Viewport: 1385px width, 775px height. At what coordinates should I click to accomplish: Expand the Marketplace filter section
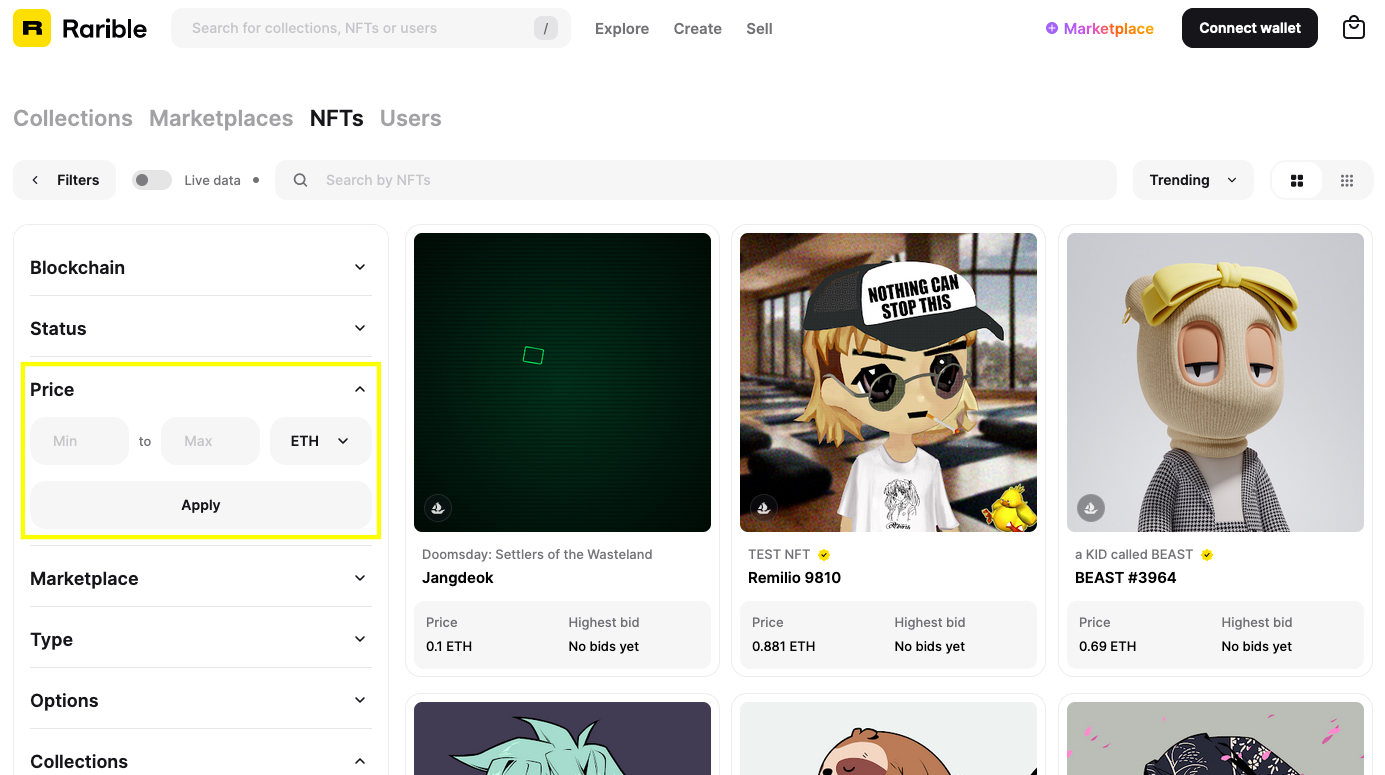tap(200, 578)
